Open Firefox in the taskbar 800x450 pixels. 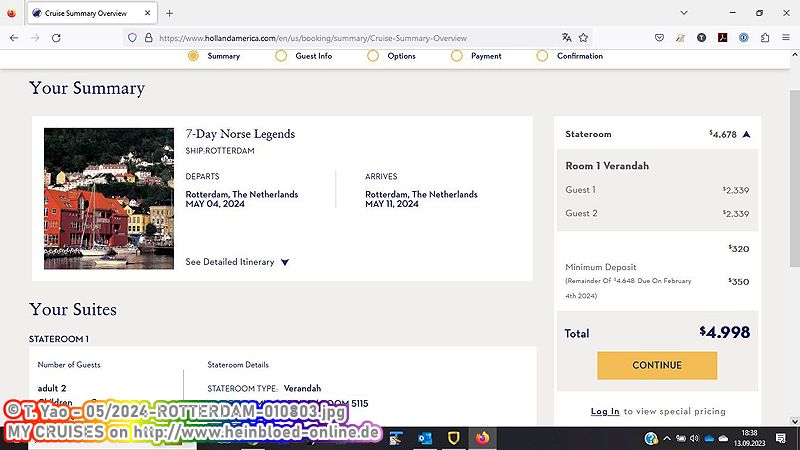pyautogui.click(x=482, y=438)
